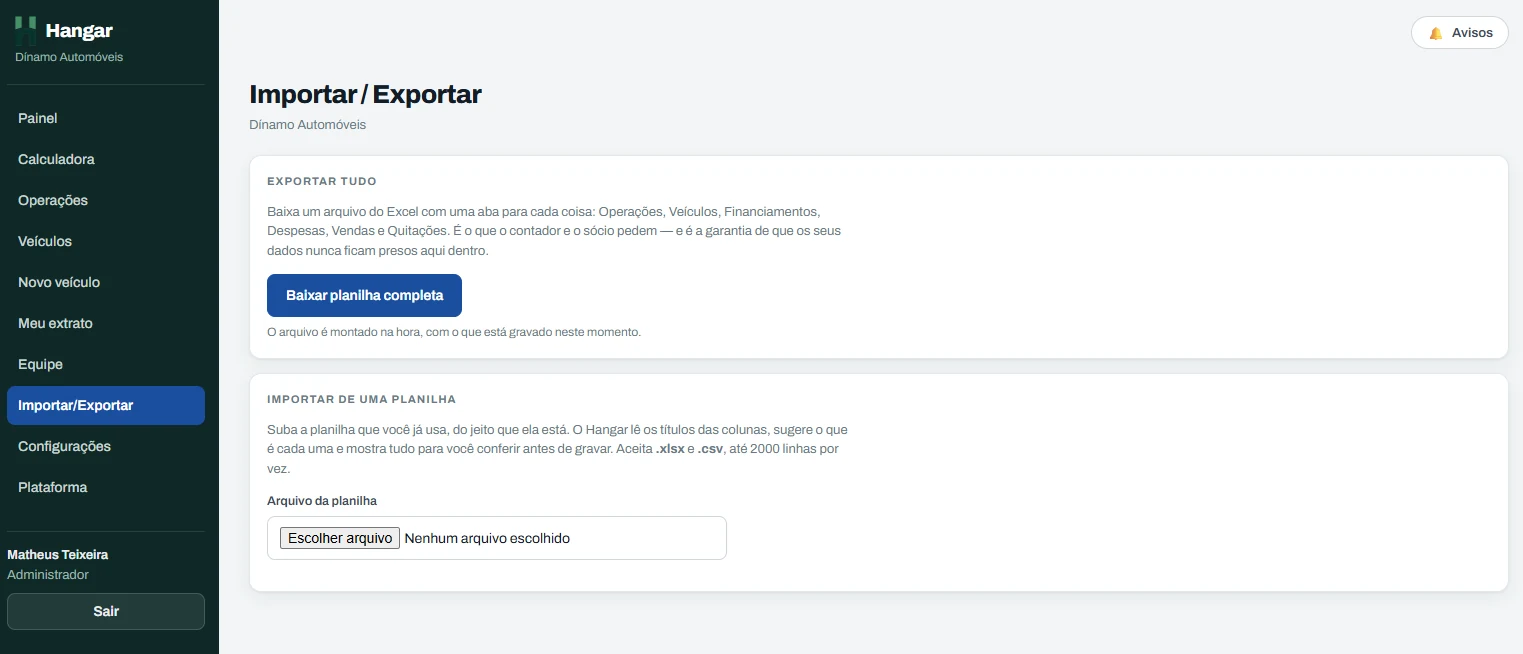The width and height of the screenshot is (1523, 654).
Task: Click the Matheus Teixeira user name
Action: coord(58,554)
